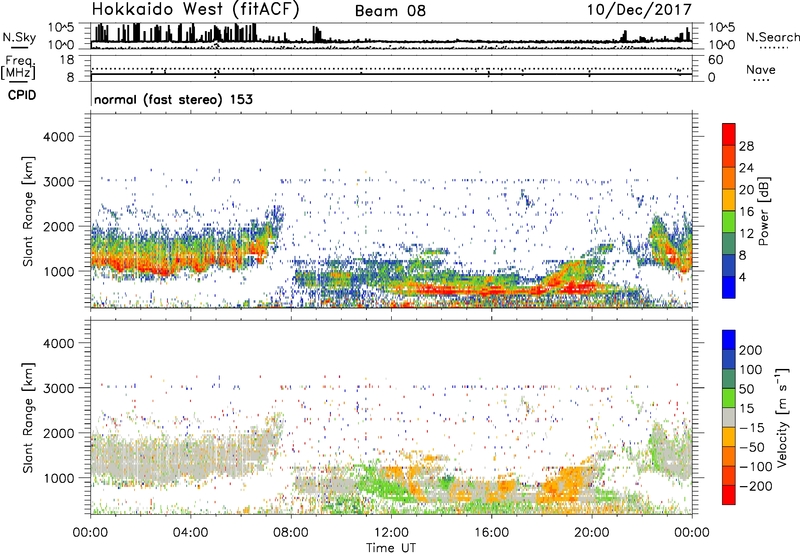800x554 pixels.
Task: Click the '4' power colorbar tick
Action: (743, 277)
